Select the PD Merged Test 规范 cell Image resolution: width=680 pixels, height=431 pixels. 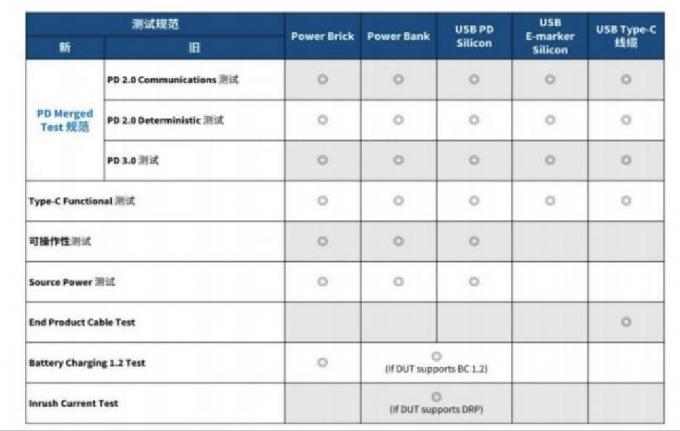[64, 120]
